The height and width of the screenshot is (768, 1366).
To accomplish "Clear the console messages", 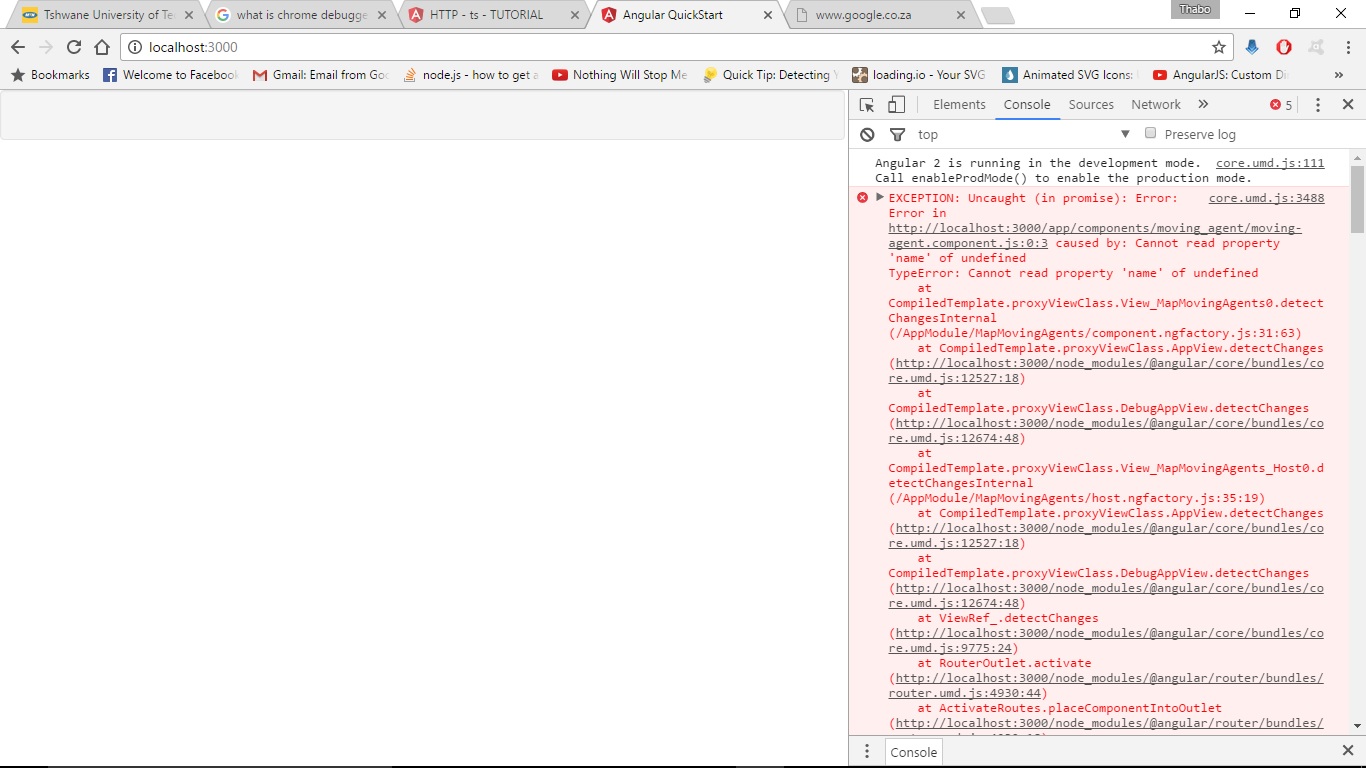I will coord(867,134).
